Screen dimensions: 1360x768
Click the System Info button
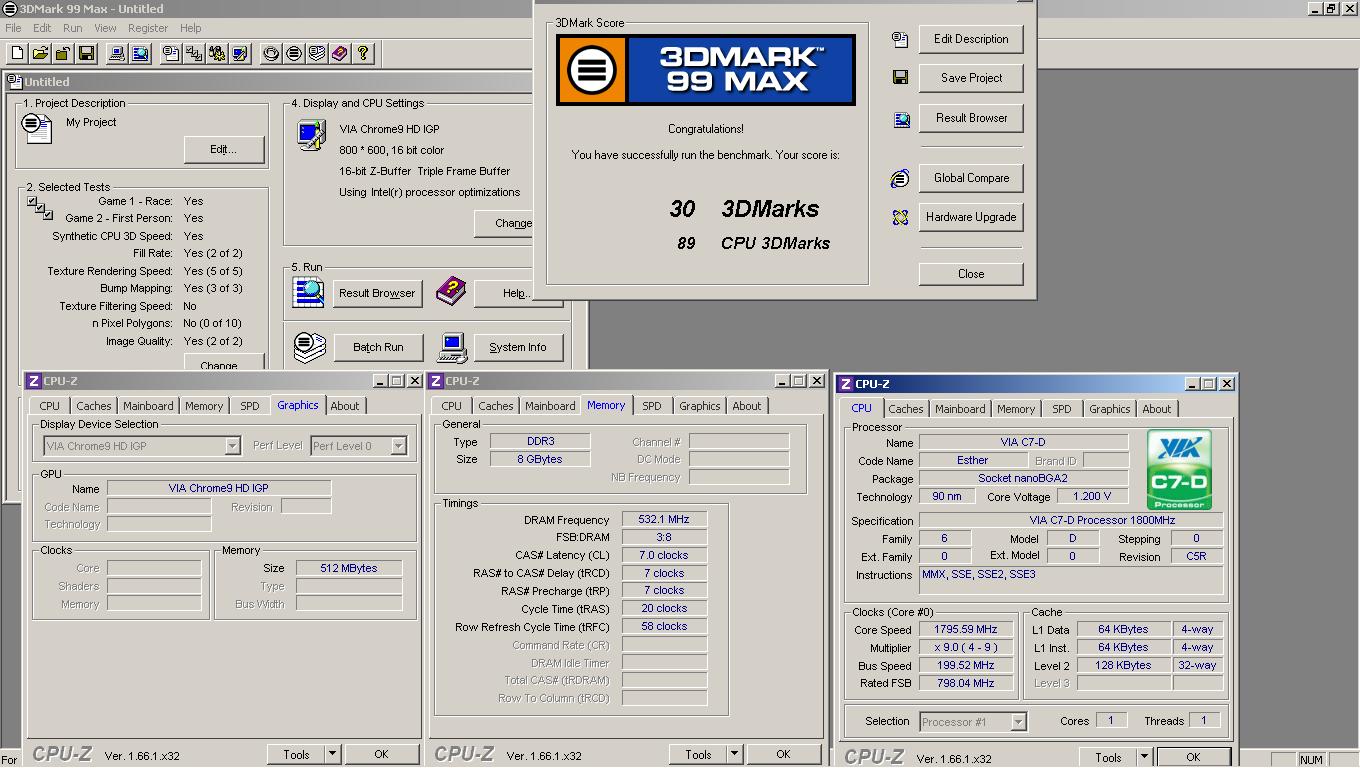pyautogui.click(x=518, y=347)
